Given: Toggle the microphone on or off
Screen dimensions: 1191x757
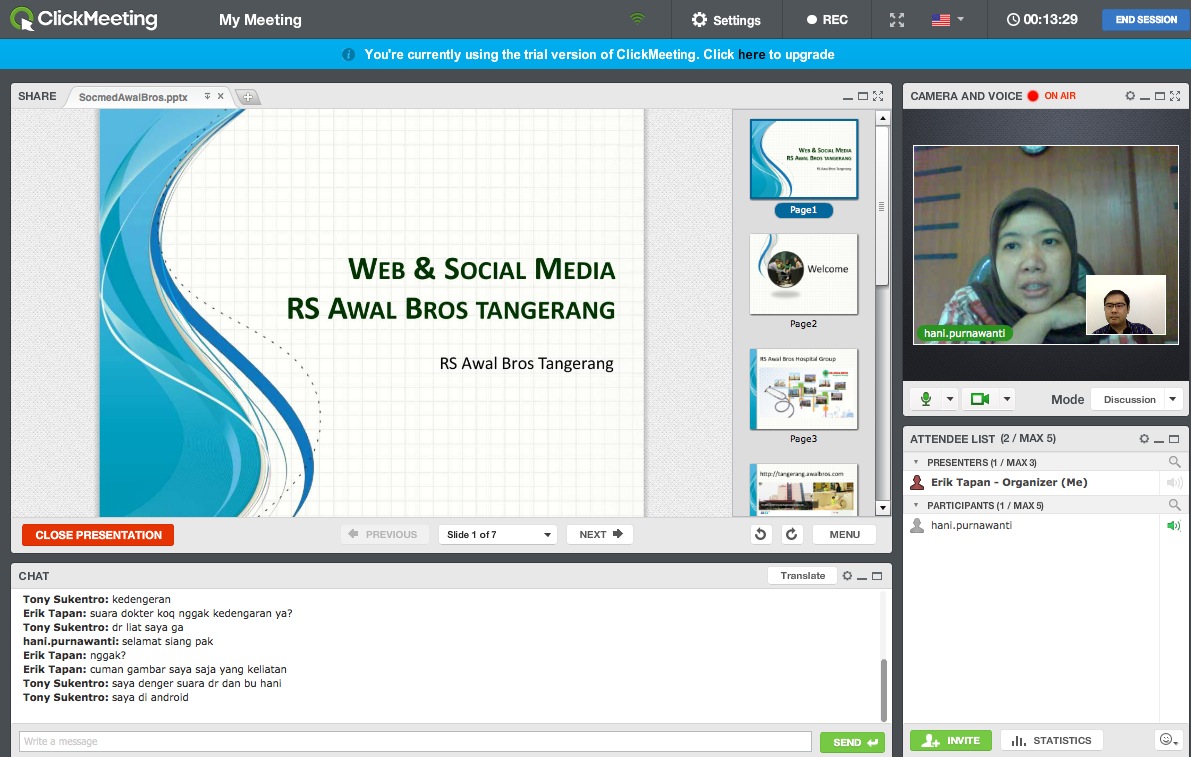Looking at the screenshot, I should [926, 399].
